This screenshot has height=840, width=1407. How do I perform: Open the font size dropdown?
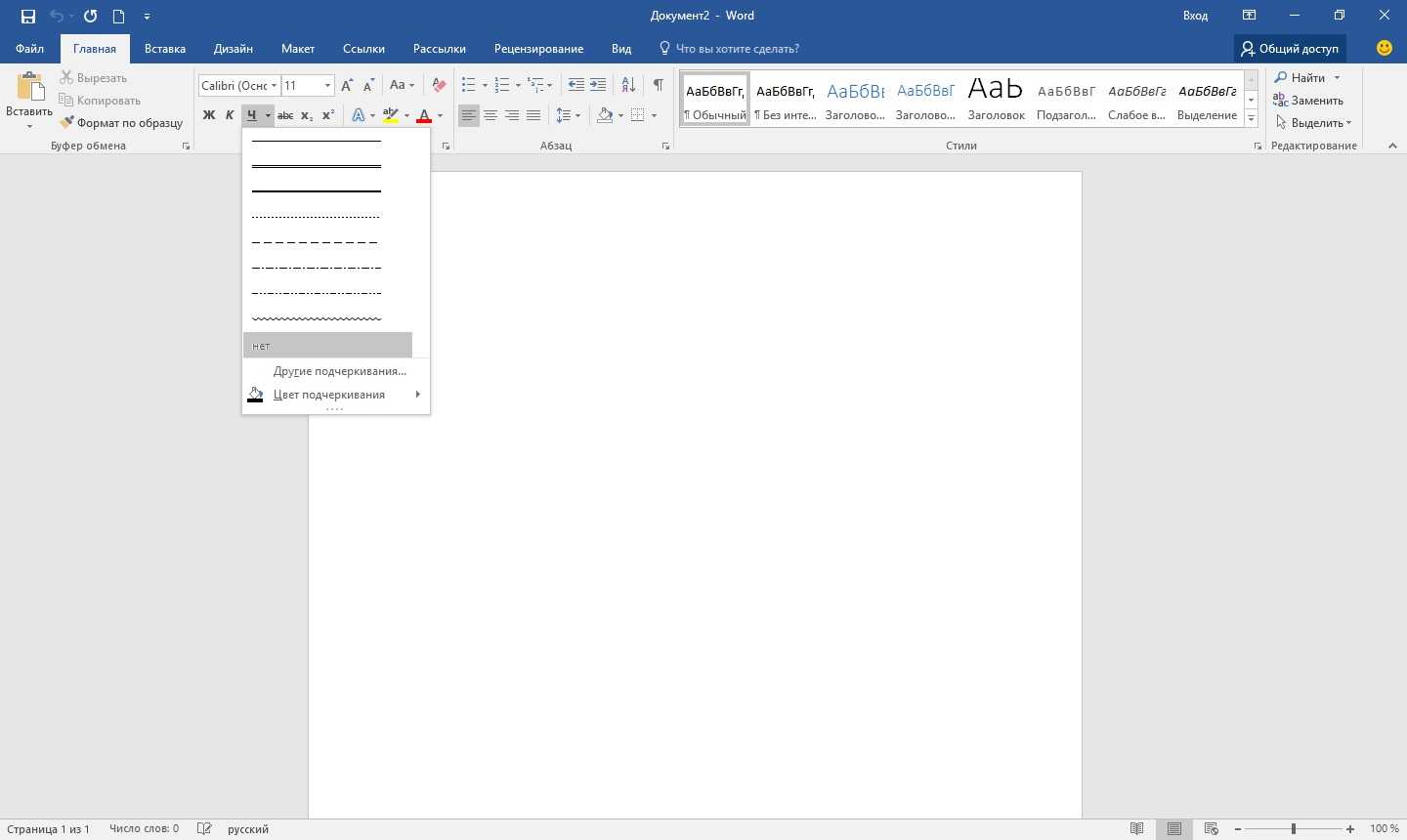point(327,86)
